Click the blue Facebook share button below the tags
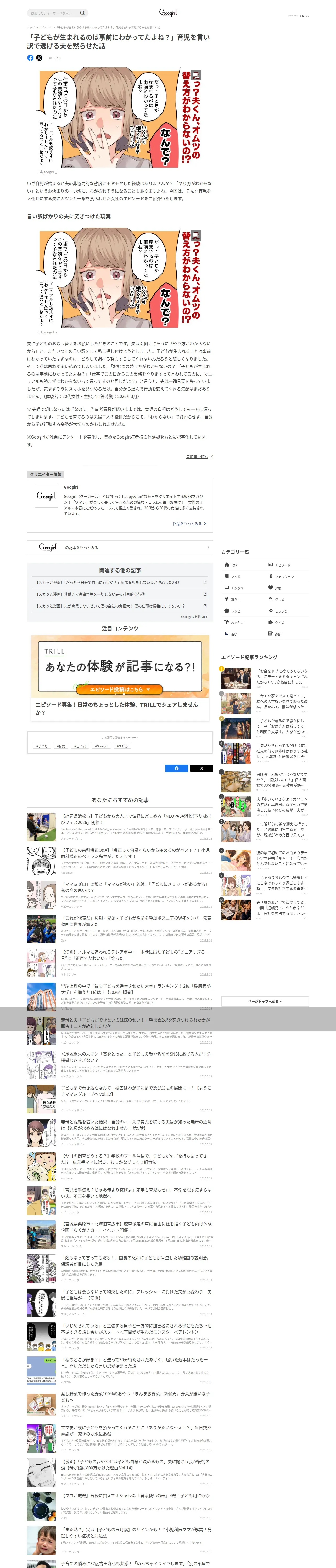Image resolution: width=336 pixels, height=1568 pixels. coord(177,768)
